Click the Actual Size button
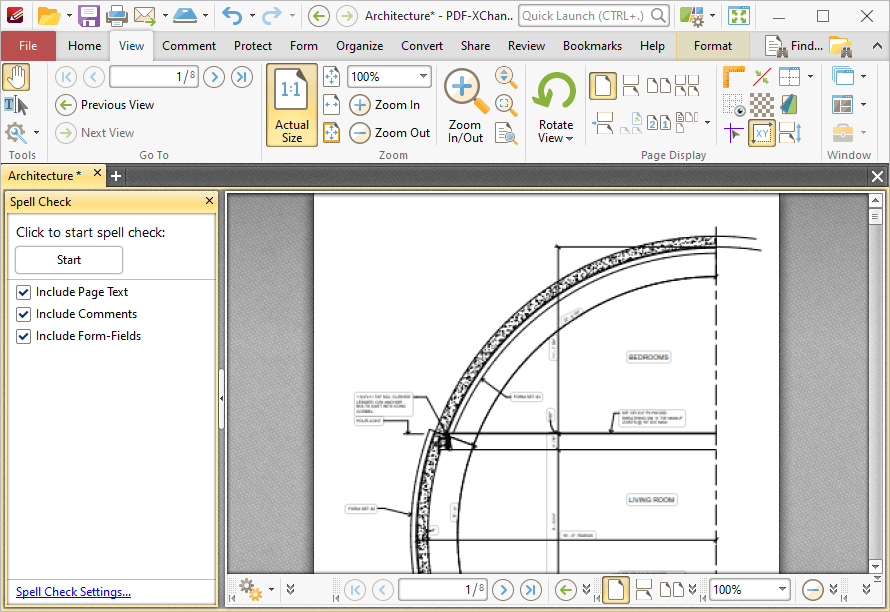The width and height of the screenshot is (890, 612). pyautogui.click(x=292, y=105)
